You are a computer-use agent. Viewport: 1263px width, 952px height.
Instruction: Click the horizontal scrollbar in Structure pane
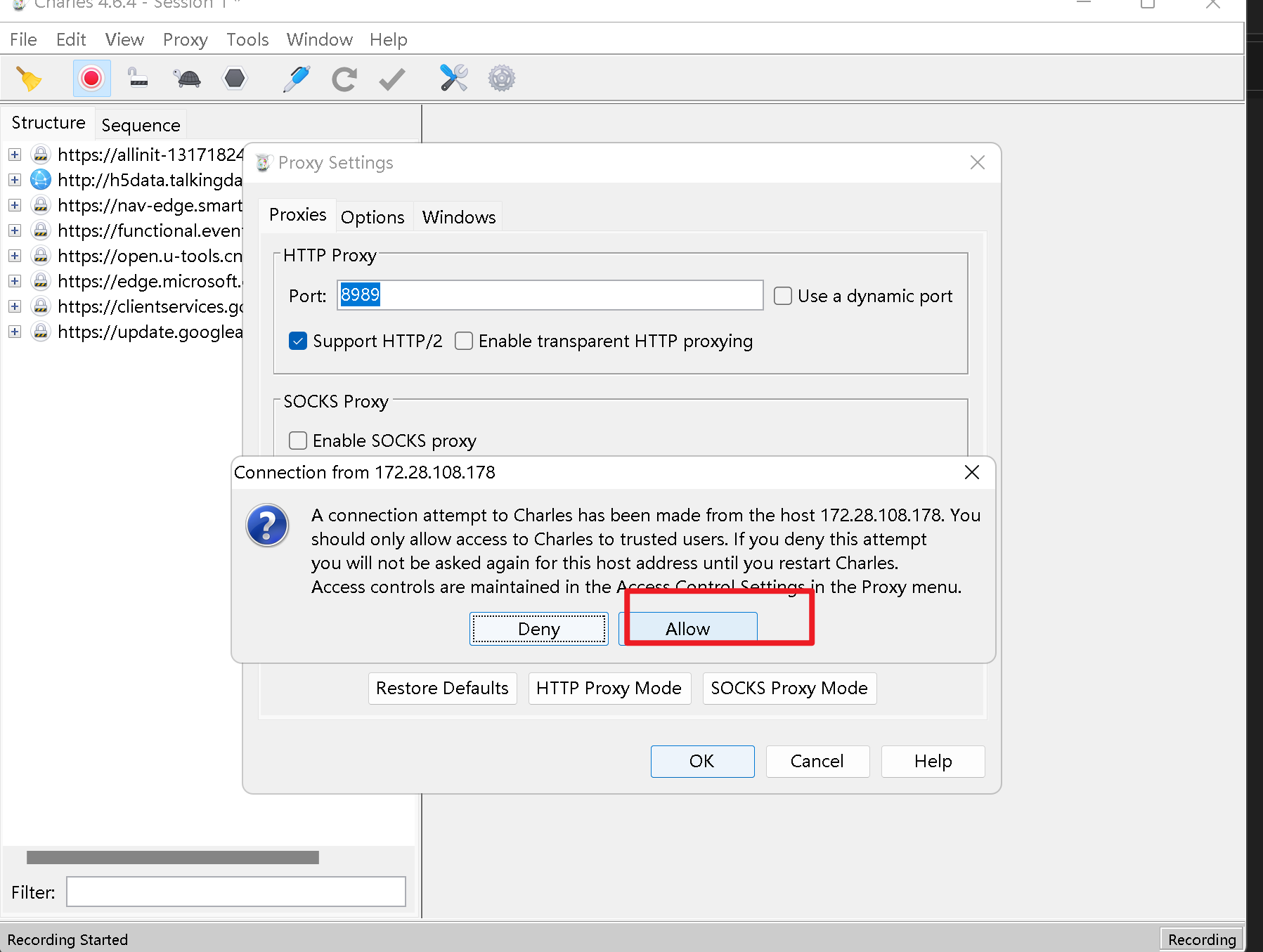pyautogui.click(x=173, y=857)
